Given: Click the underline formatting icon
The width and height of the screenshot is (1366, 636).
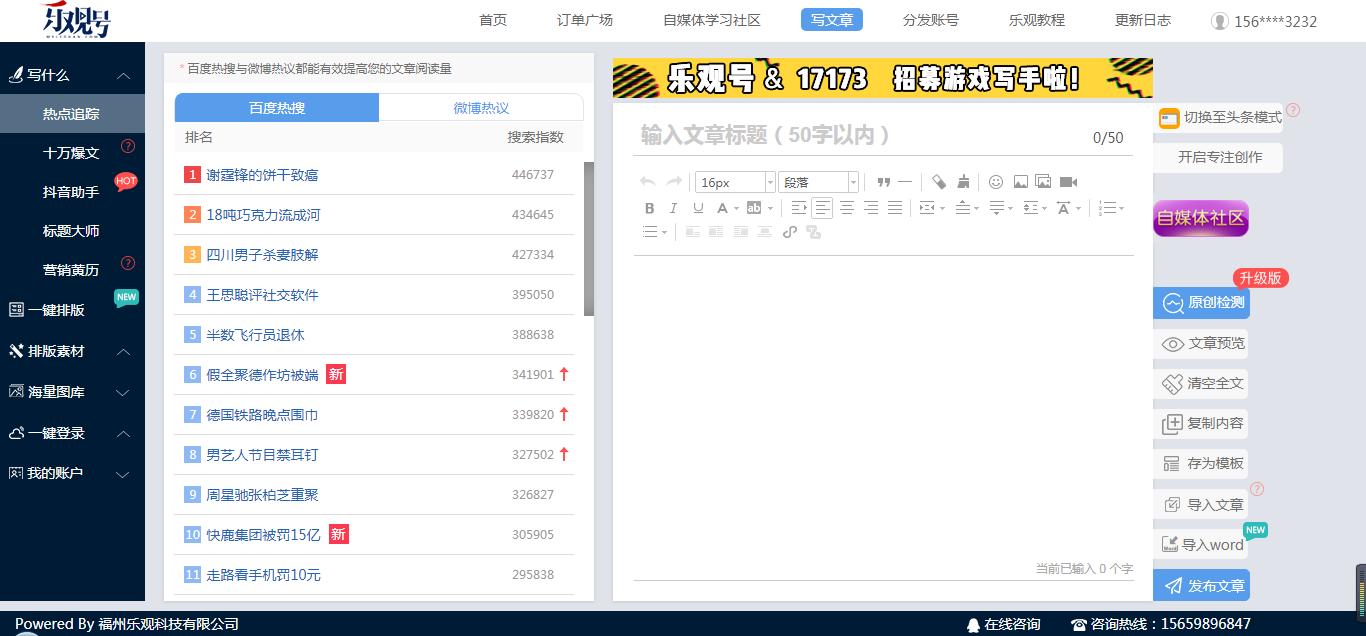Looking at the screenshot, I should tap(697, 207).
